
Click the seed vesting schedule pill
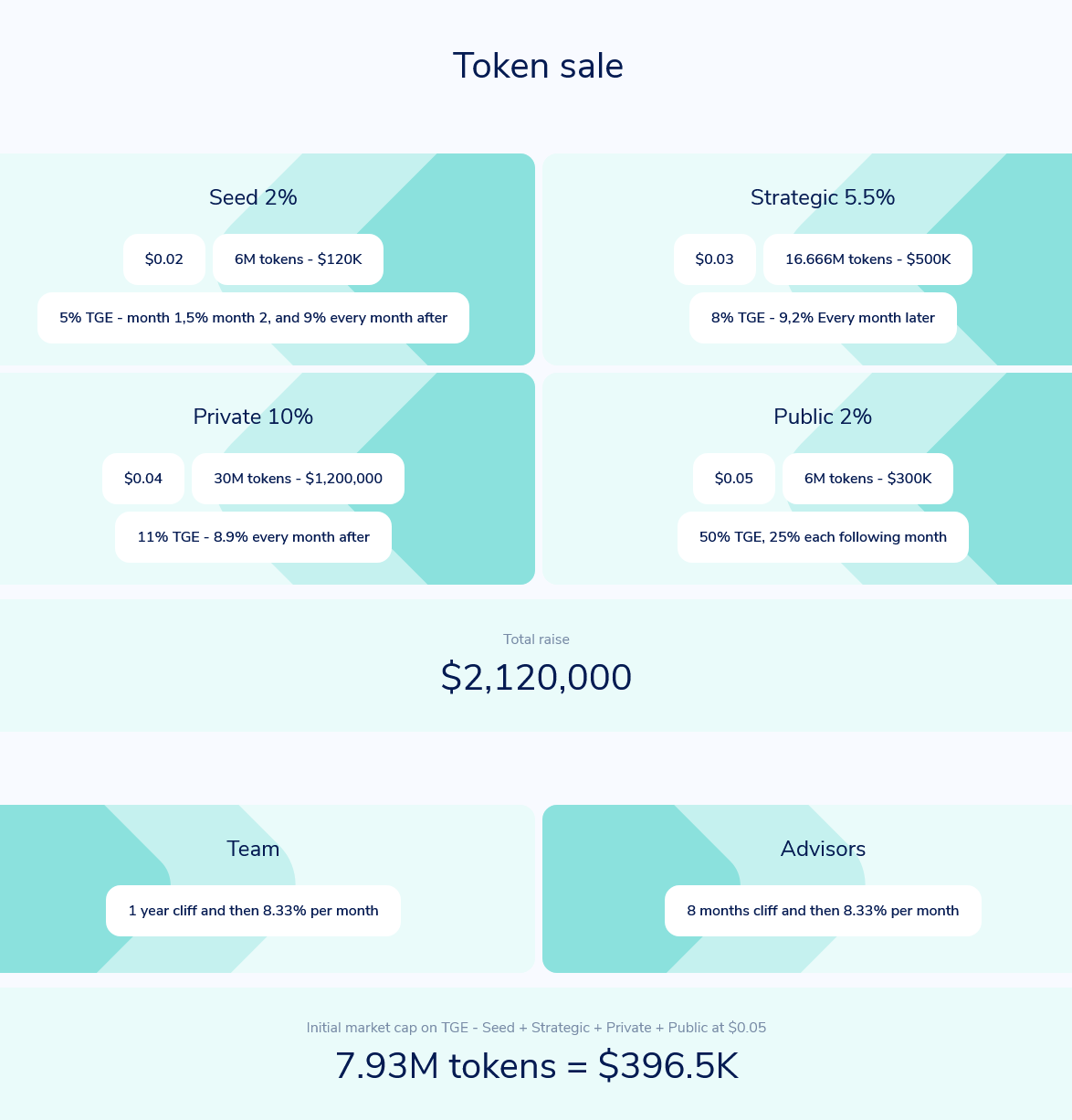(253, 318)
